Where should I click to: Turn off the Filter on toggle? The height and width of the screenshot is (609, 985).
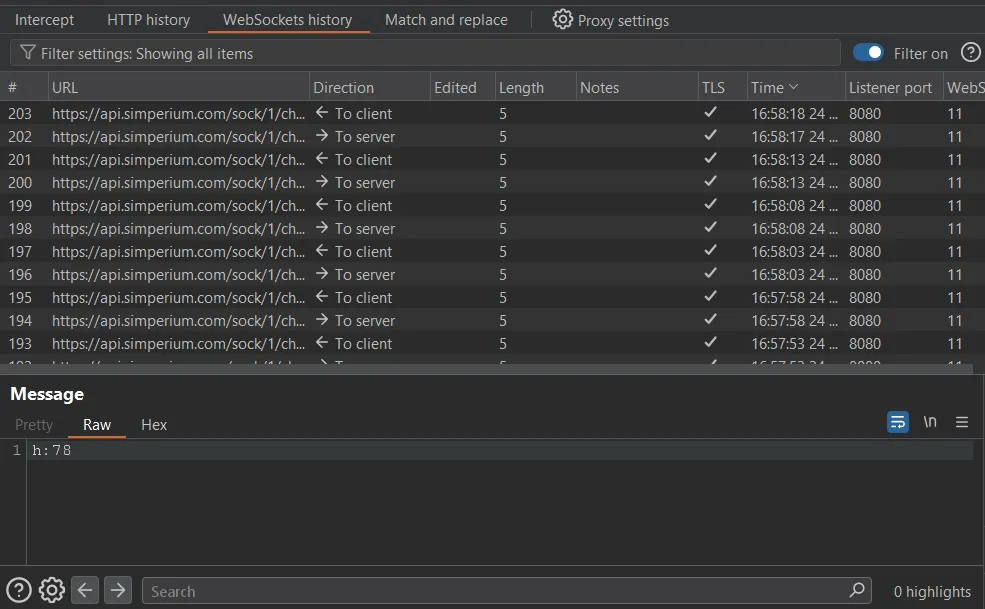868,53
